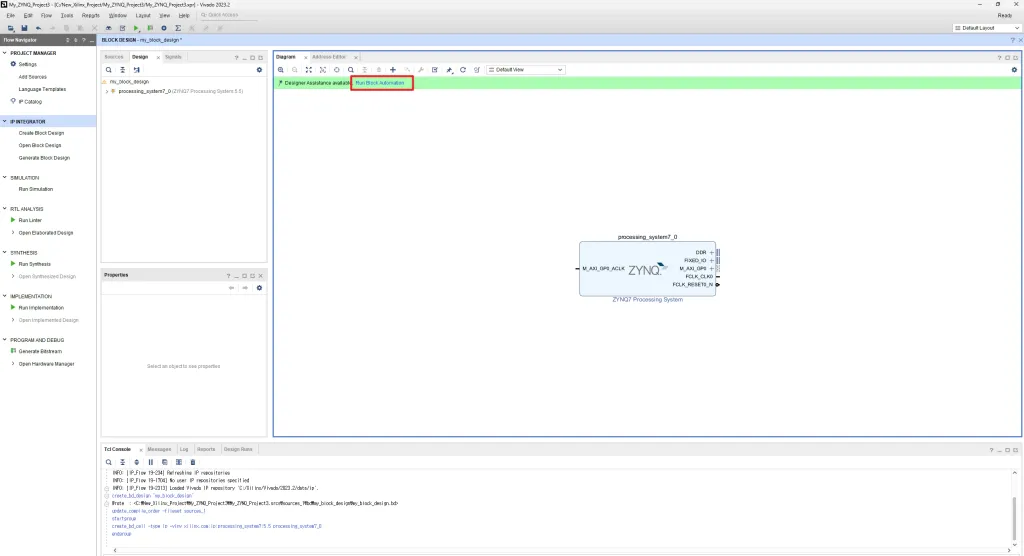
Task: Collapse the IP INTEGRATOR section
Action: coord(5,122)
